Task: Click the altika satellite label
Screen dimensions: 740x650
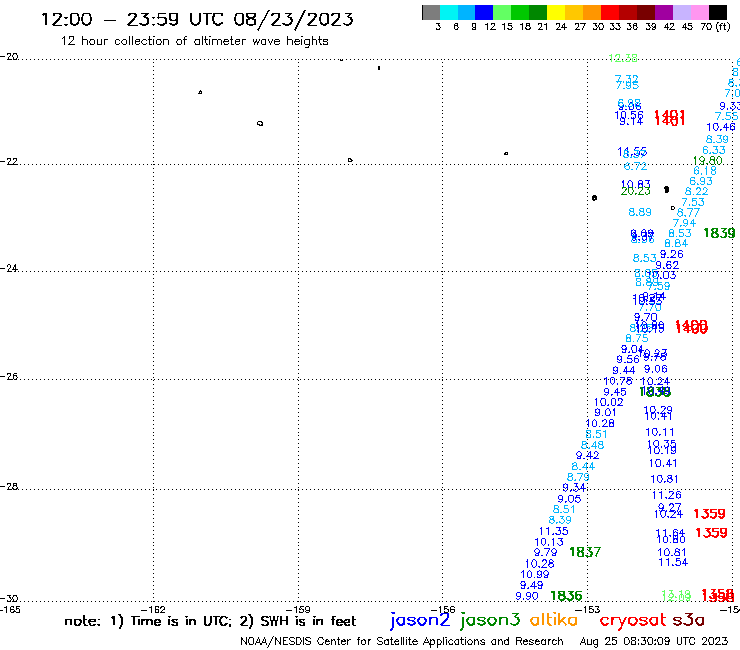Action: pos(553,620)
